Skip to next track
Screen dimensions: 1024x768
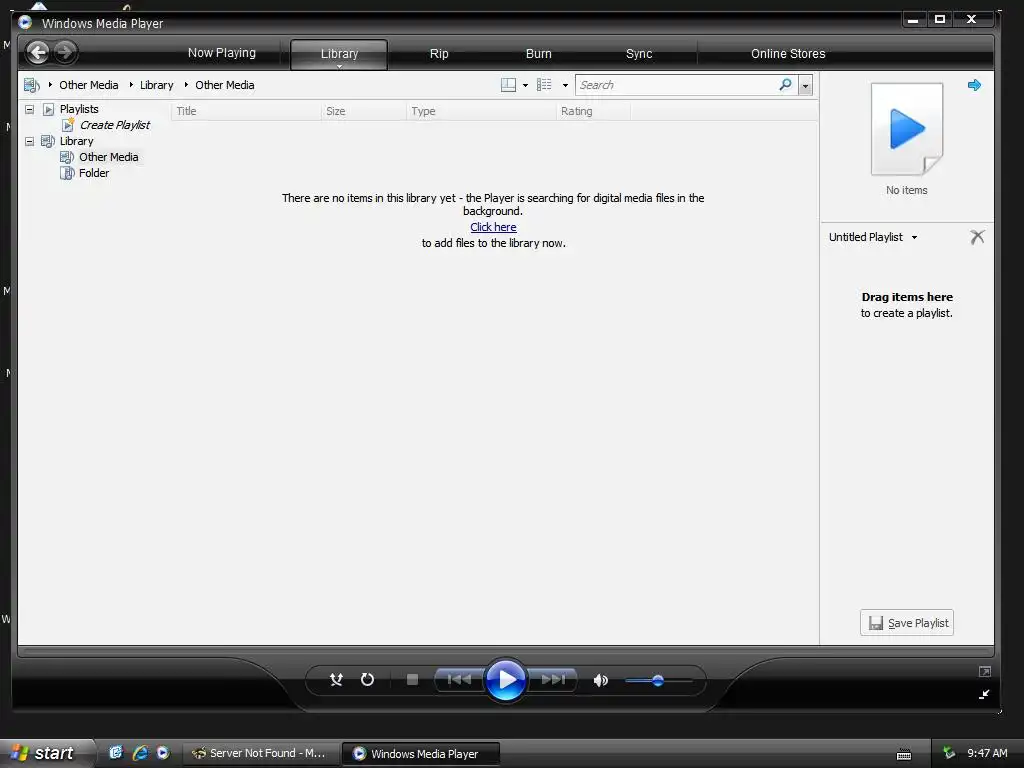(552, 680)
